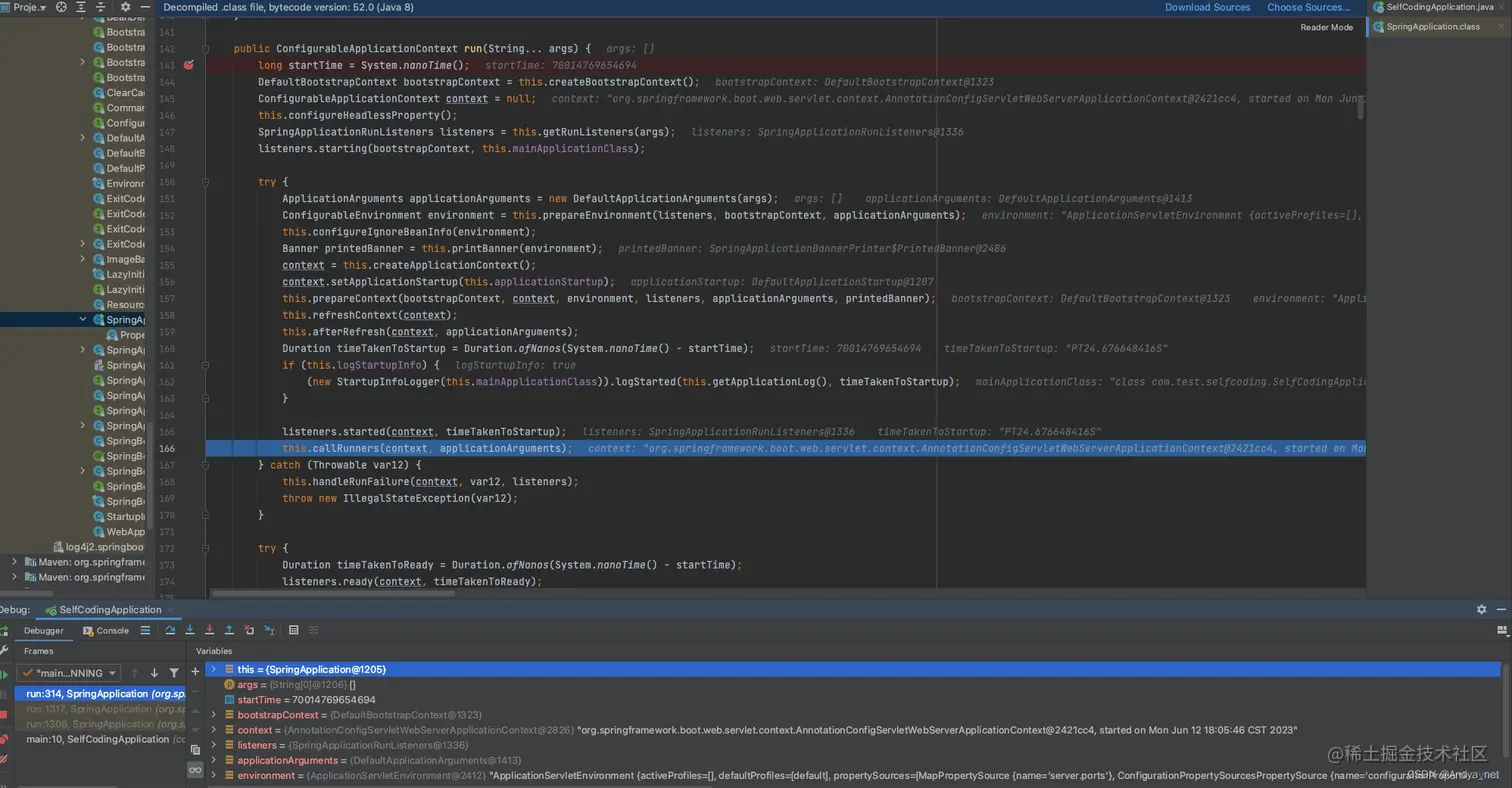Select the startTime variable row
1512x788 pixels.
tap(853, 700)
